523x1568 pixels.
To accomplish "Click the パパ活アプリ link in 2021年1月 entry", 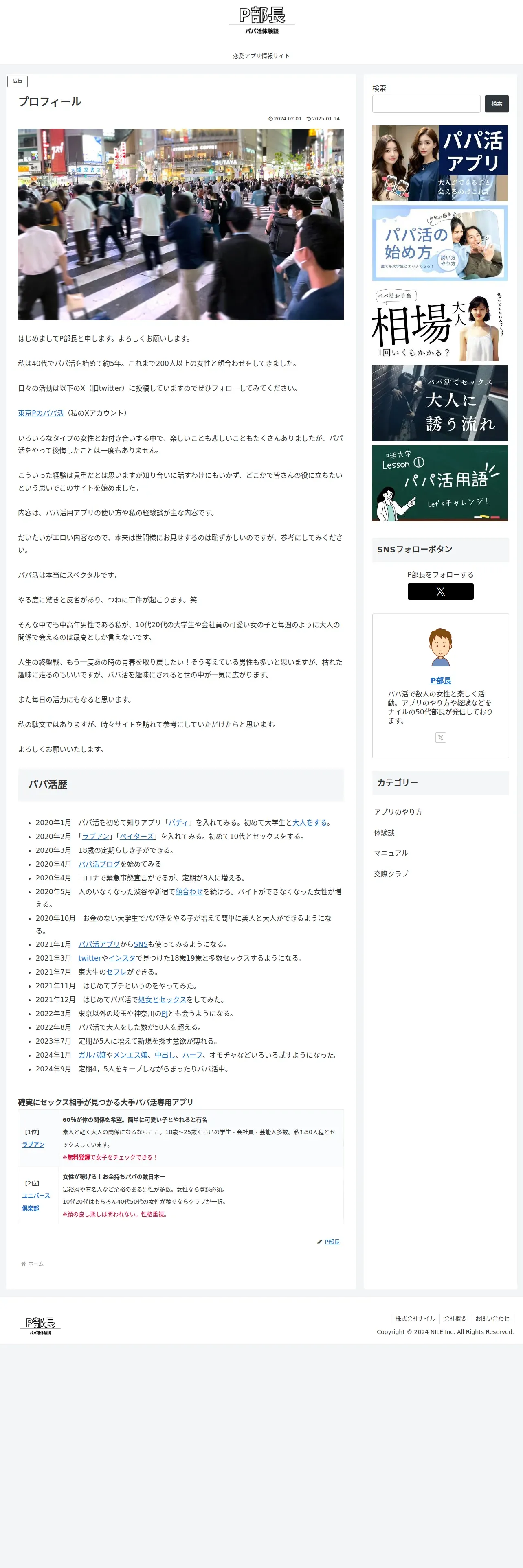I will (99, 944).
